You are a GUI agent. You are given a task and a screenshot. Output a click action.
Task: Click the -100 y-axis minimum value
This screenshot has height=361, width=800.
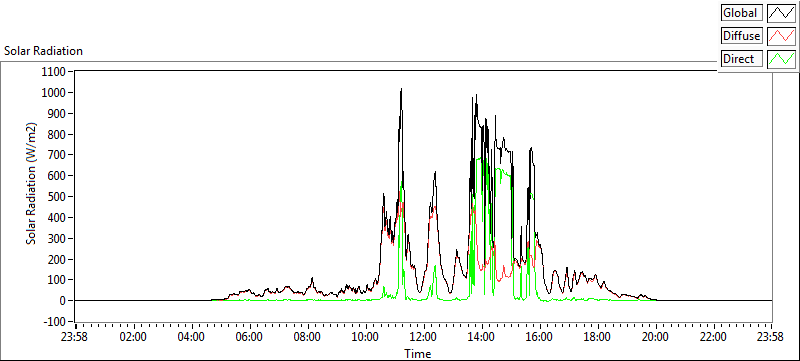[x=56, y=322]
